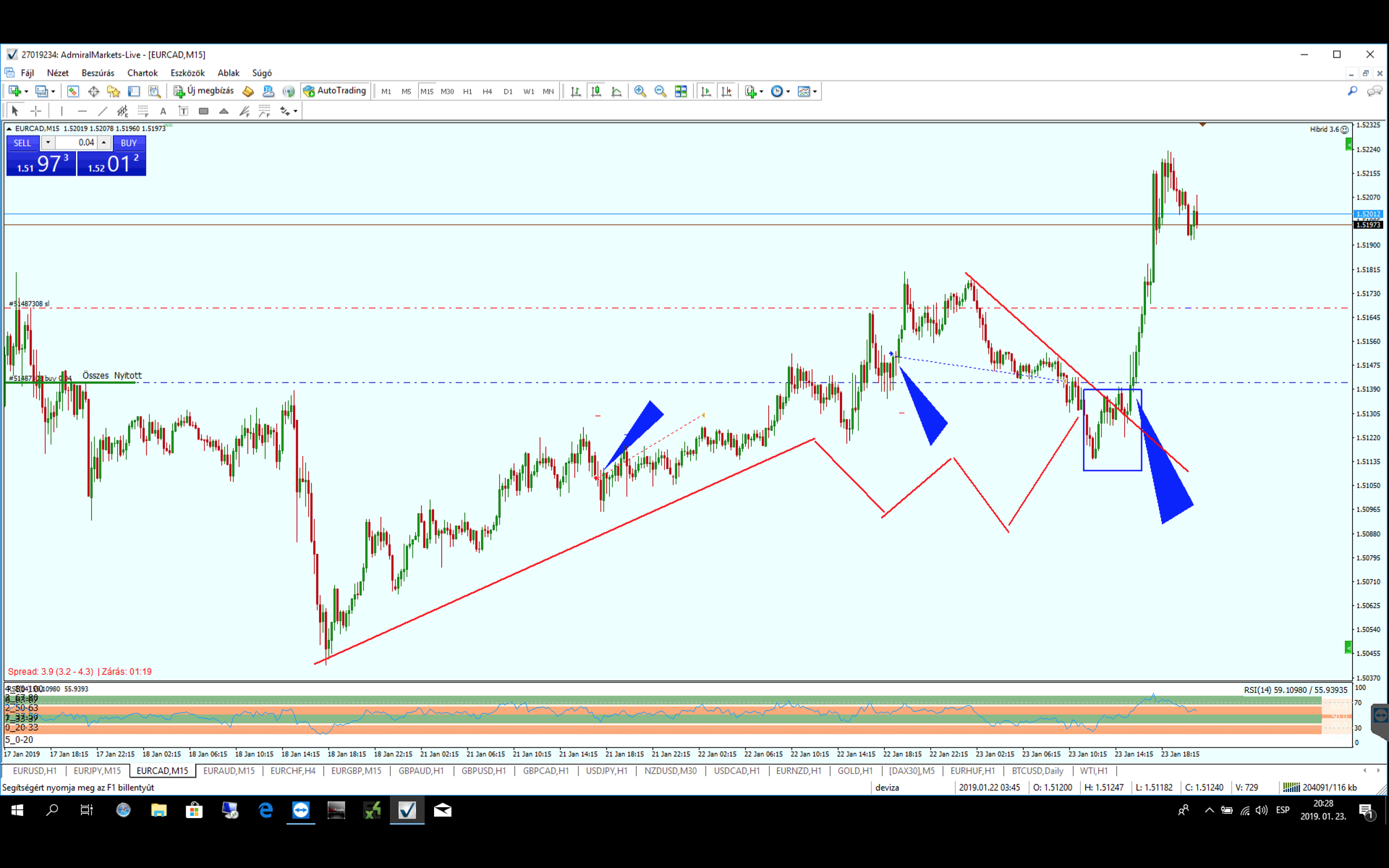Open the templates dropdown arrow
The image size is (1389, 868).
815,92
